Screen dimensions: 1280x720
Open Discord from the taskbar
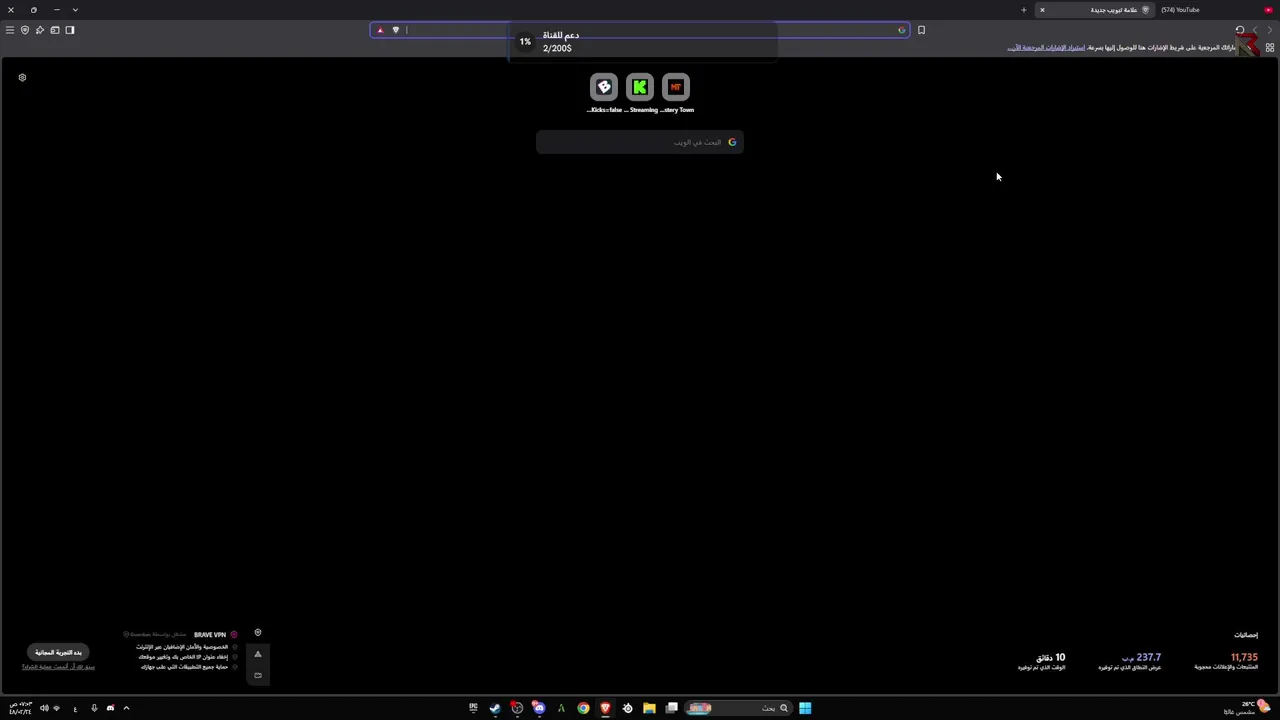[539, 708]
